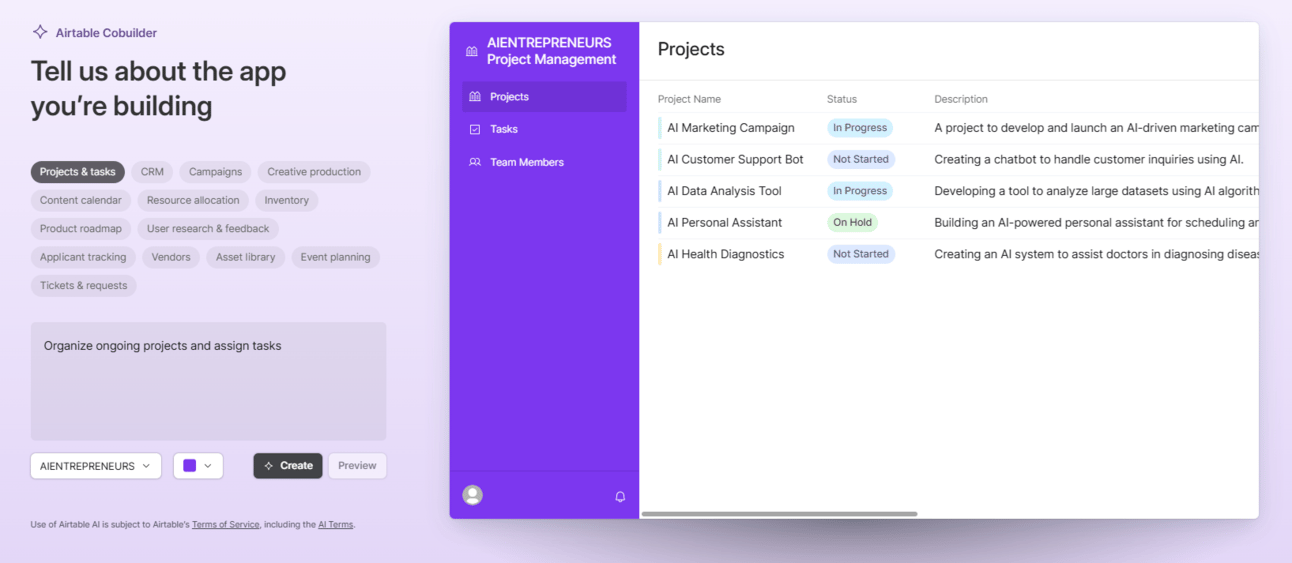Click the app description text field

tap(208, 381)
